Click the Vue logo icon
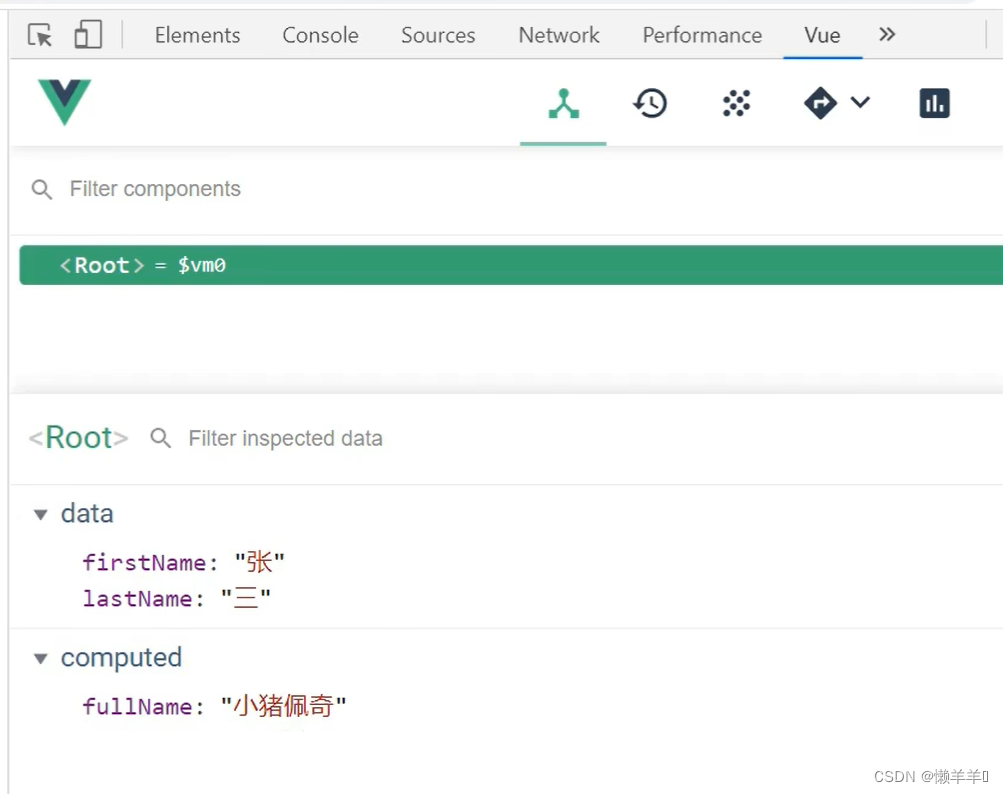Image resolution: width=1003 pixels, height=794 pixels. 64,103
